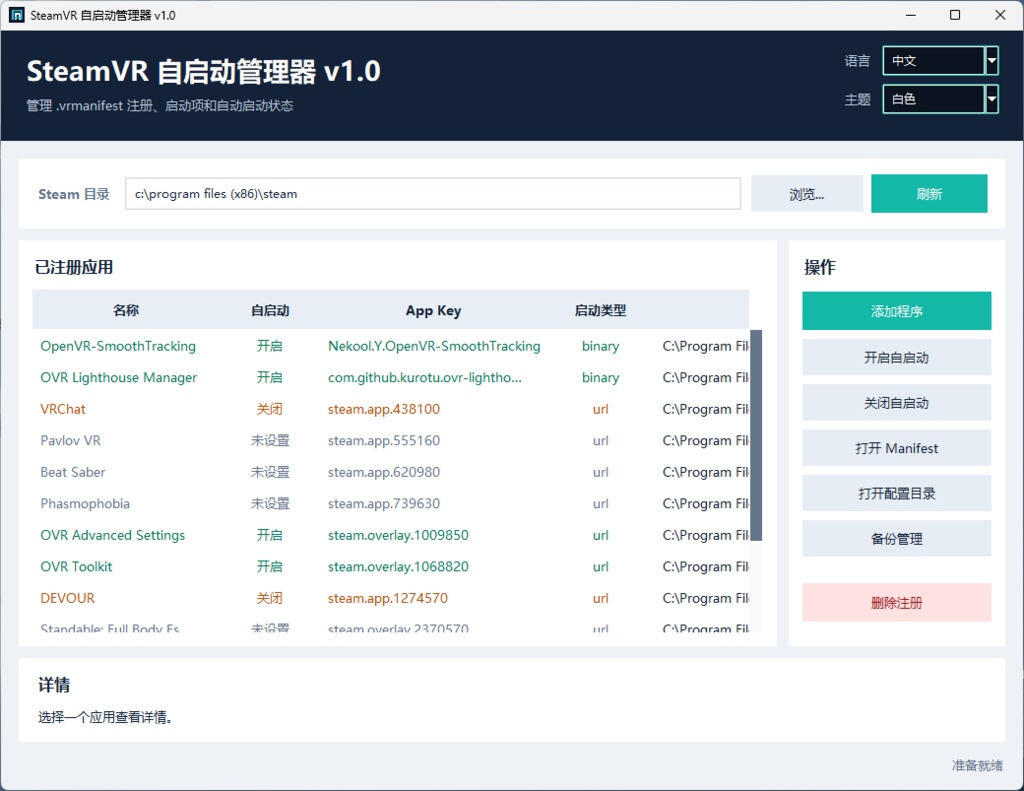Image resolution: width=1024 pixels, height=791 pixels.
Task: Select the Phasmophobia row
Action: (x=391, y=504)
